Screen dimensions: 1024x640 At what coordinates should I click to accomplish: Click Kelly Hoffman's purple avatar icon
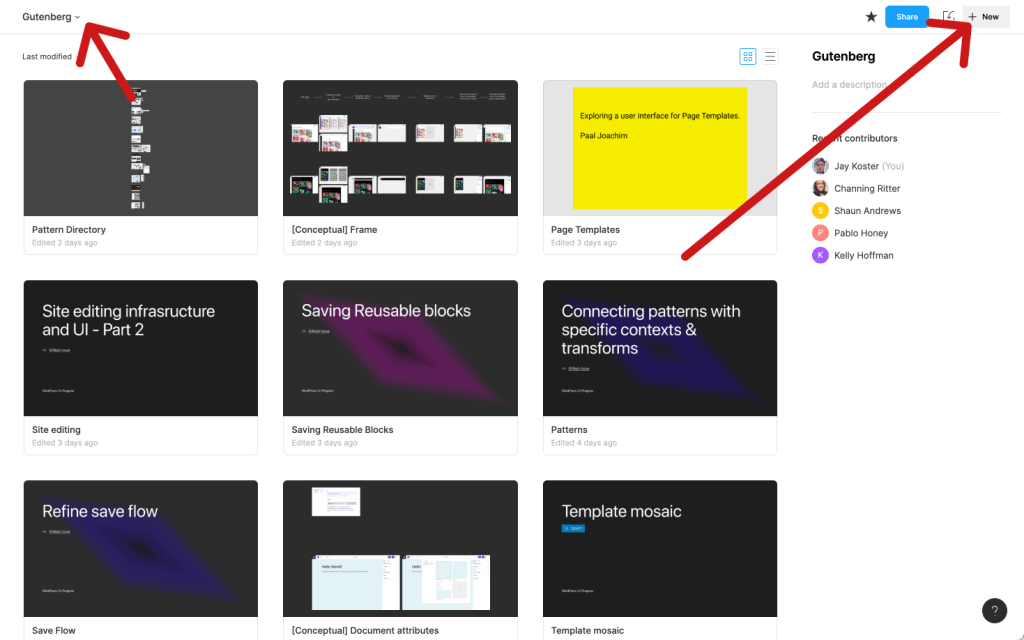pyautogui.click(x=820, y=255)
